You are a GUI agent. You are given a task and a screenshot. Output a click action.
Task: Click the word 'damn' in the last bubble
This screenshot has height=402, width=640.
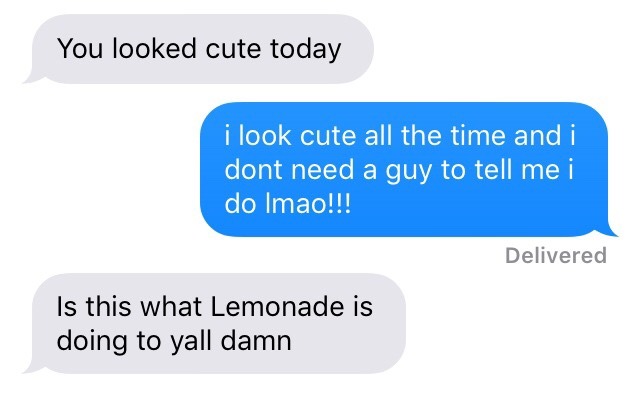click(256, 340)
